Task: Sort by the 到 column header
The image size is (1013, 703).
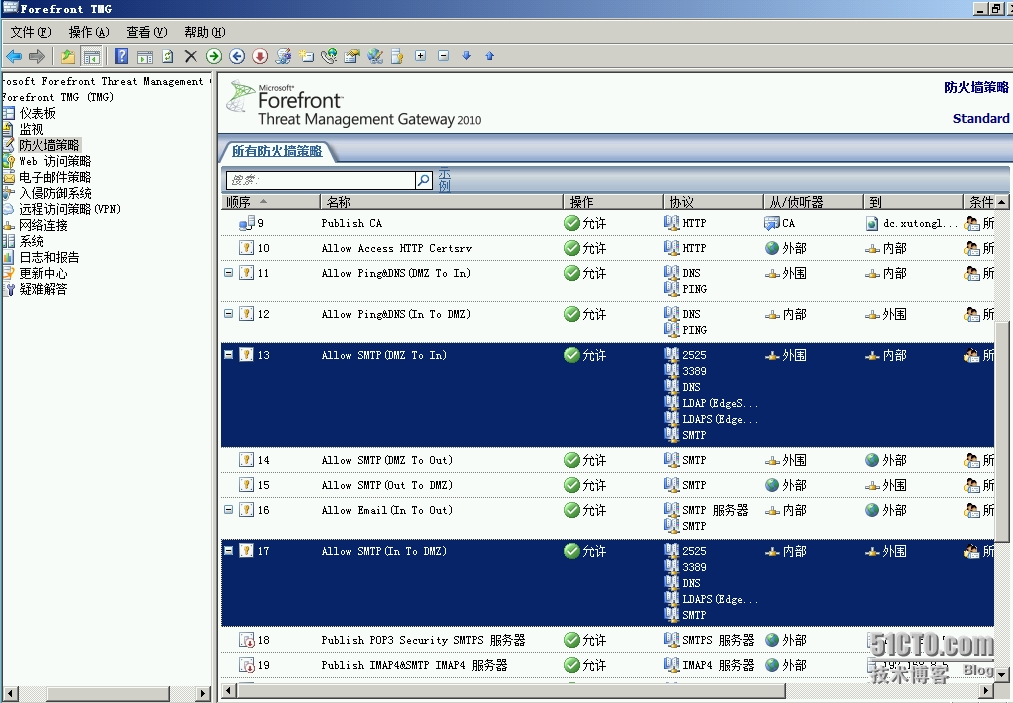Action: coord(913,202)
